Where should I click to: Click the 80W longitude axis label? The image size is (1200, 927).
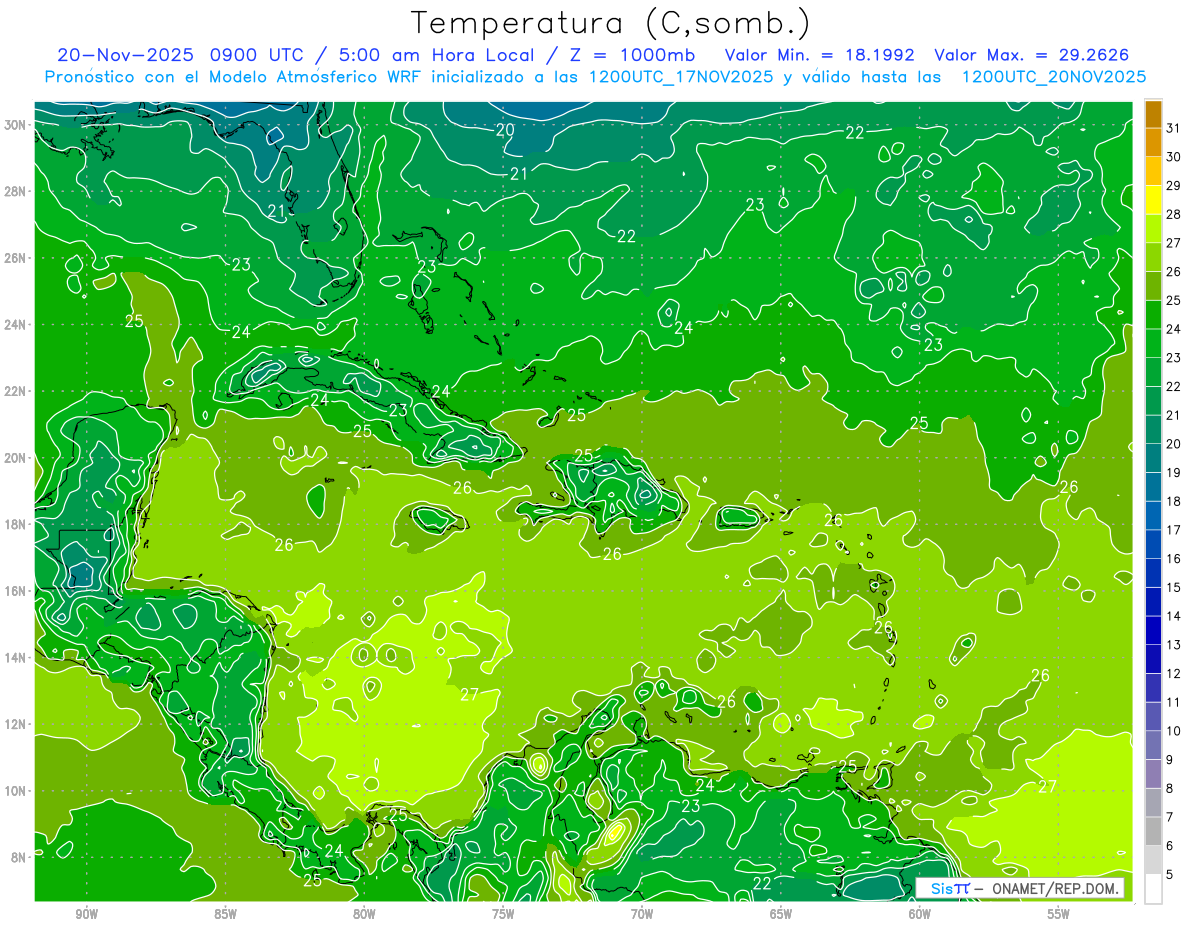364,914
